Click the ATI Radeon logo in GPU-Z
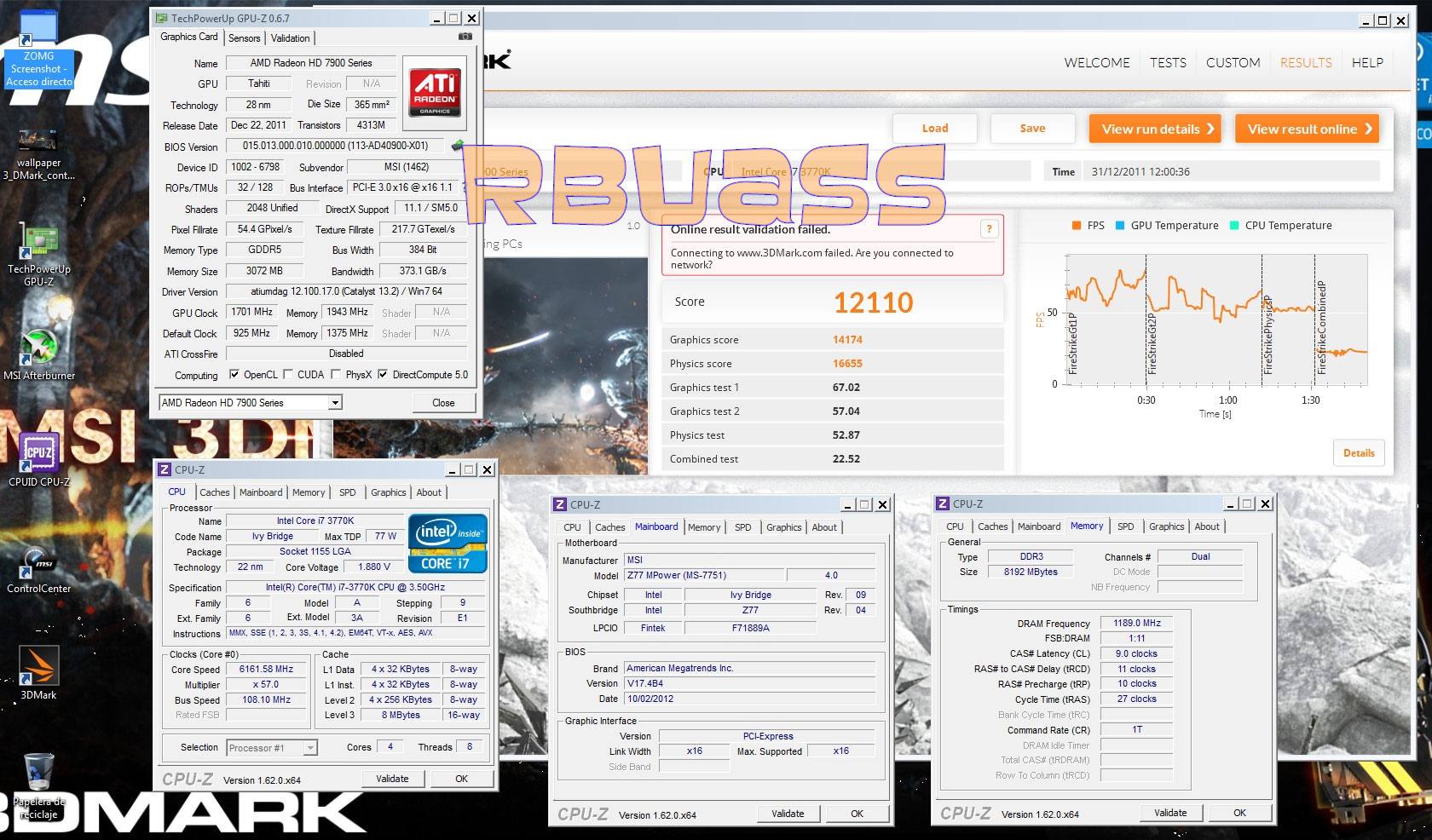 [435, 92]
